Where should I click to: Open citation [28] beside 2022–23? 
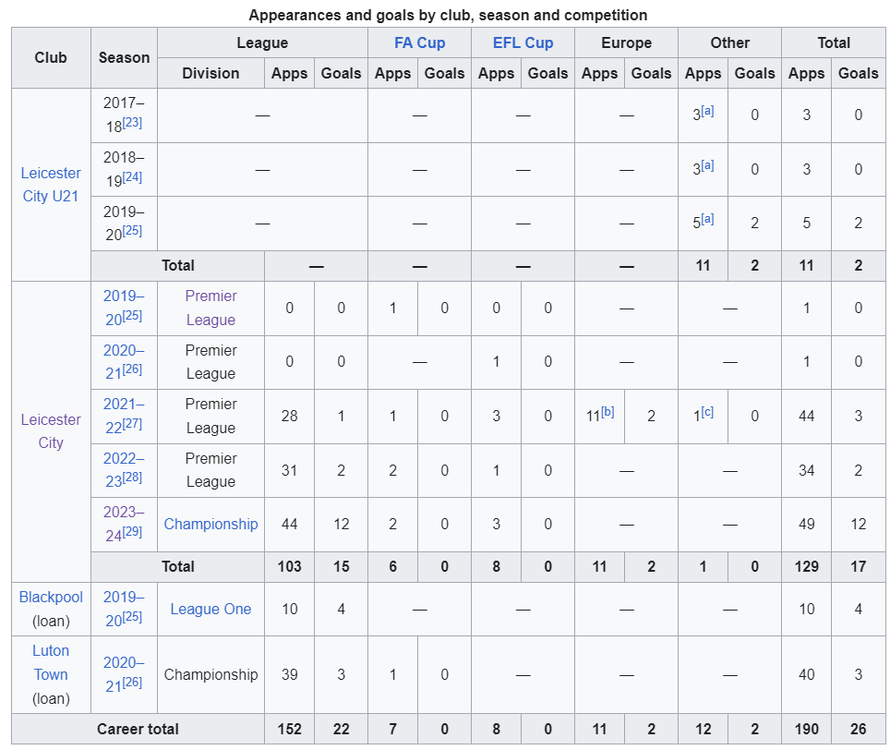[x=132, y=477]
